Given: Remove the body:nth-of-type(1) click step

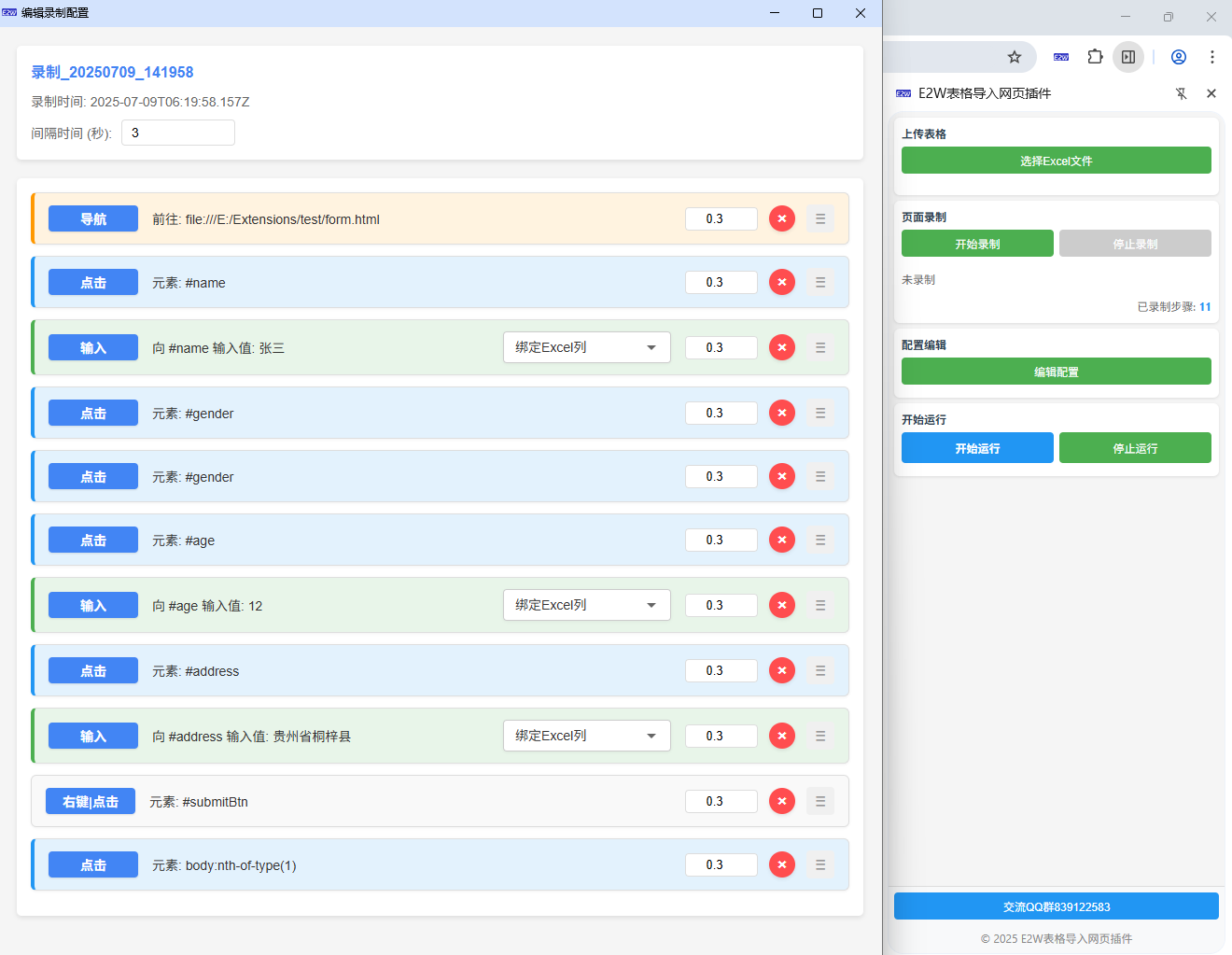Looking at the screenshot, I should click(782, 864).
